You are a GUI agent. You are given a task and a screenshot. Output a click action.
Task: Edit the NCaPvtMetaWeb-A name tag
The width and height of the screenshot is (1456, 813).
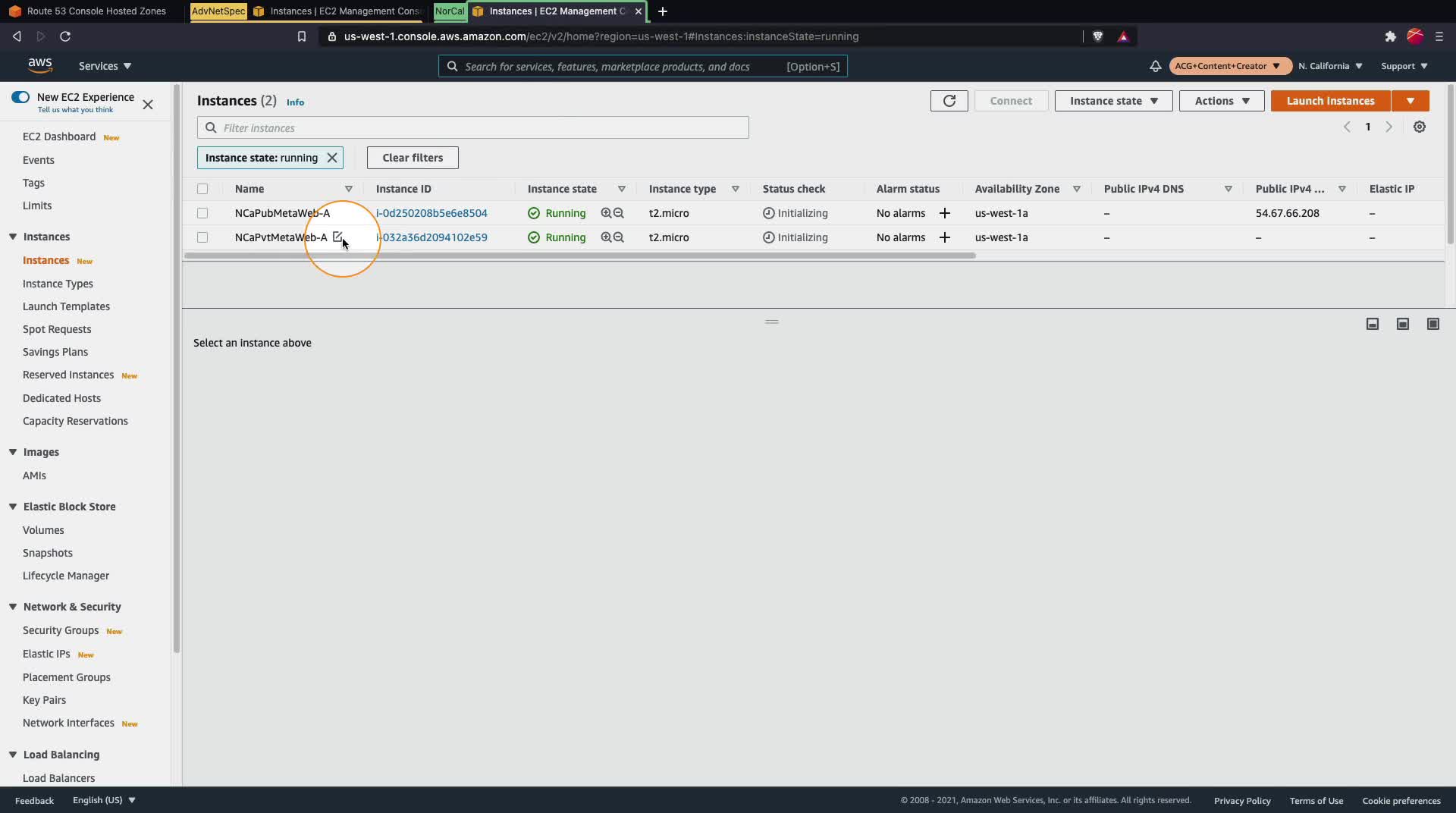point(337,237)
